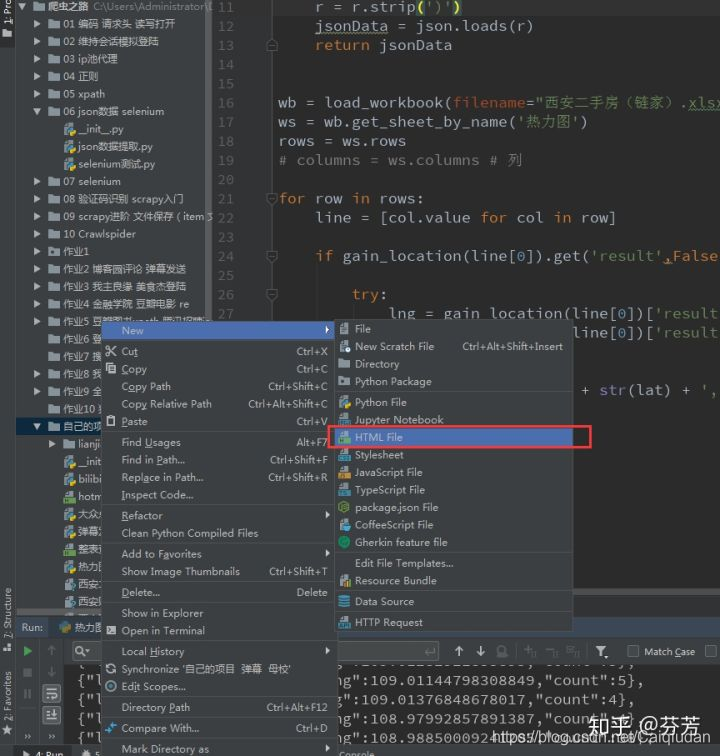This screenshot has height=756, width=720.
Task: Click the Gherkin feature file icon
Action: pyautogui.click(x=344, y=542)
